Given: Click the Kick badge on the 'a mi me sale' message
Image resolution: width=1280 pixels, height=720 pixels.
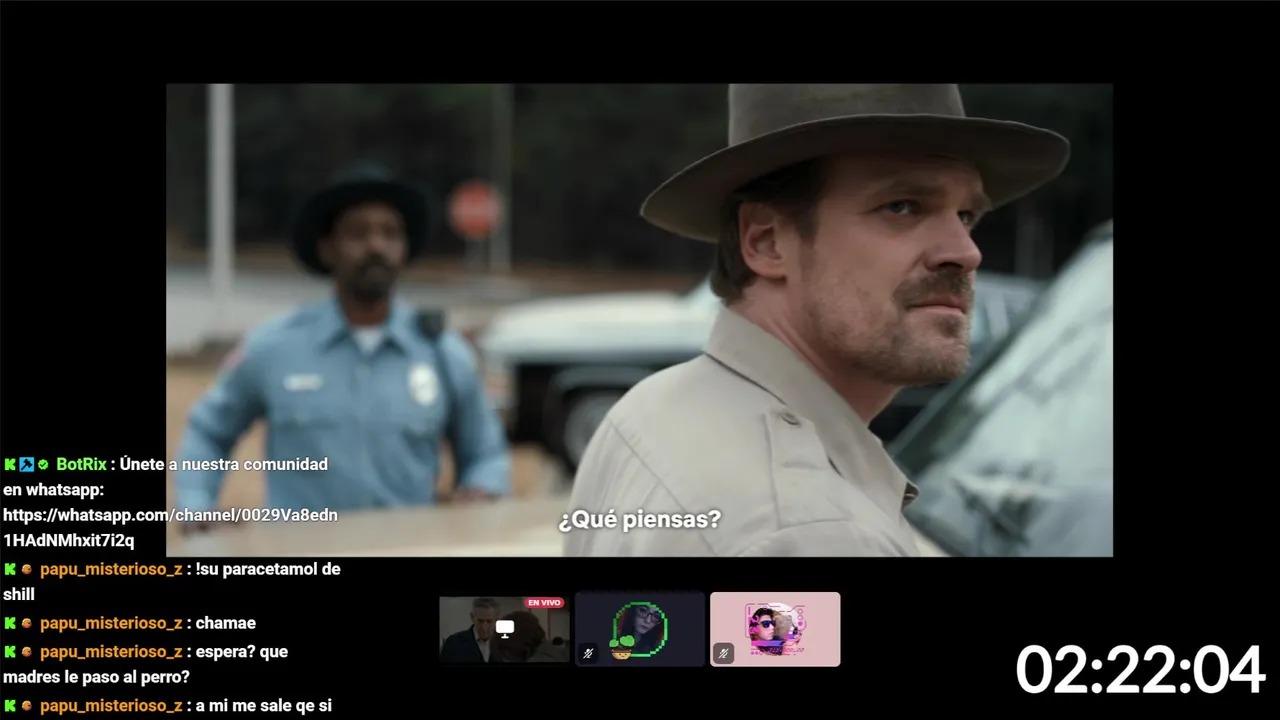Looking at the screenshot, I should [x=10, y=706].
